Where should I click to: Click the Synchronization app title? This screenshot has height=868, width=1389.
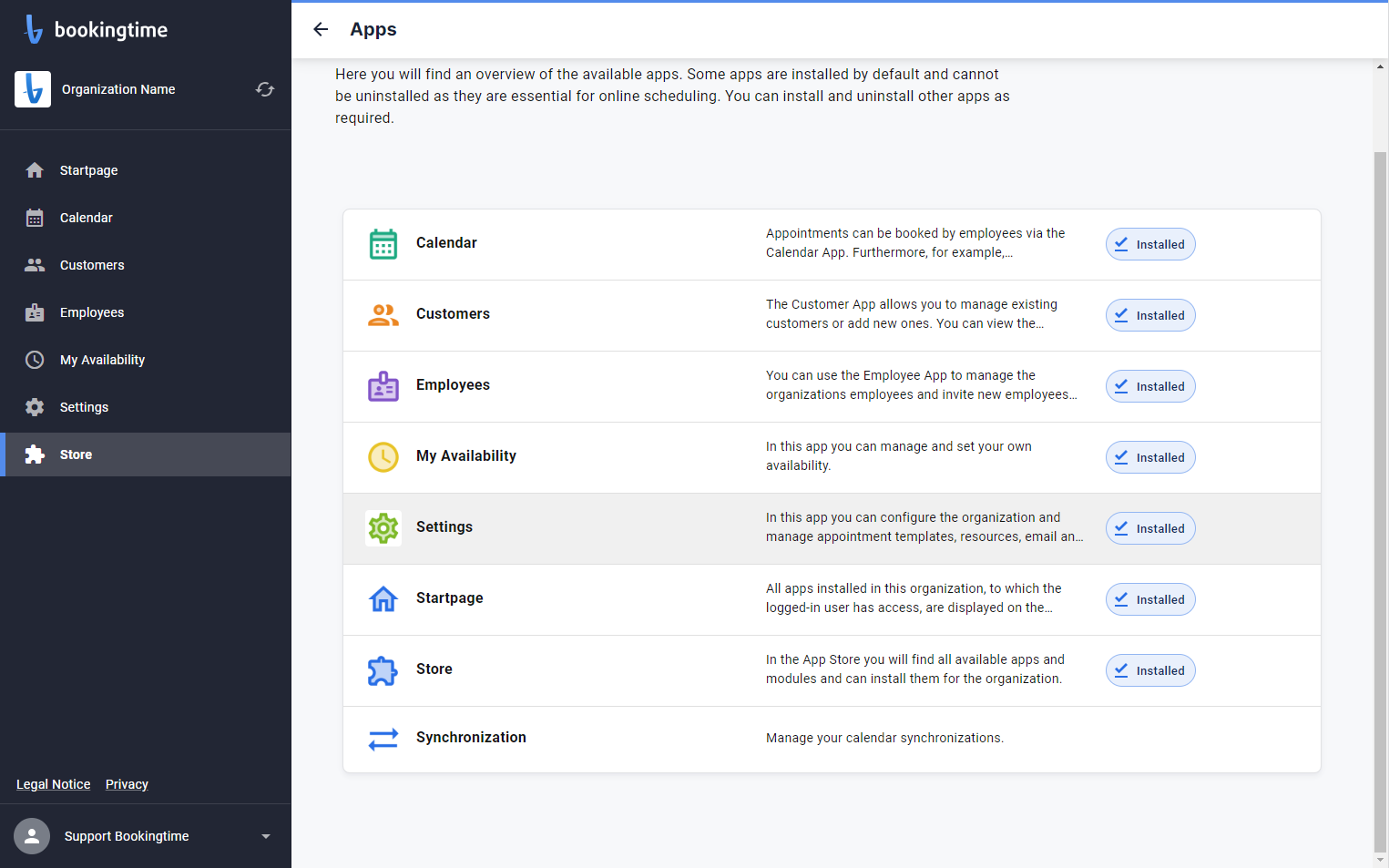[471, 737]
